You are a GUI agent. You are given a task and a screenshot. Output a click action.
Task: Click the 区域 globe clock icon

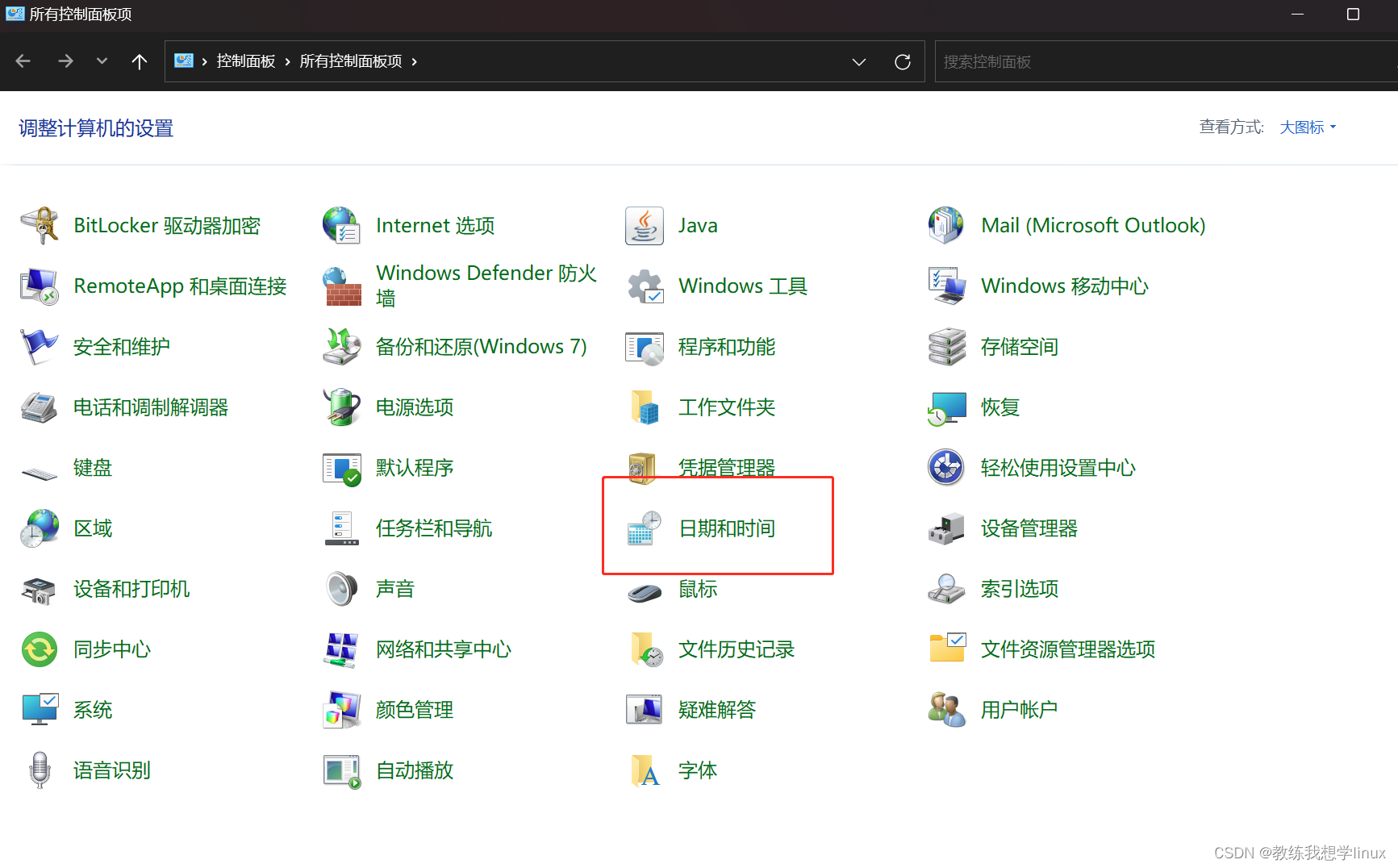(40, 528)
